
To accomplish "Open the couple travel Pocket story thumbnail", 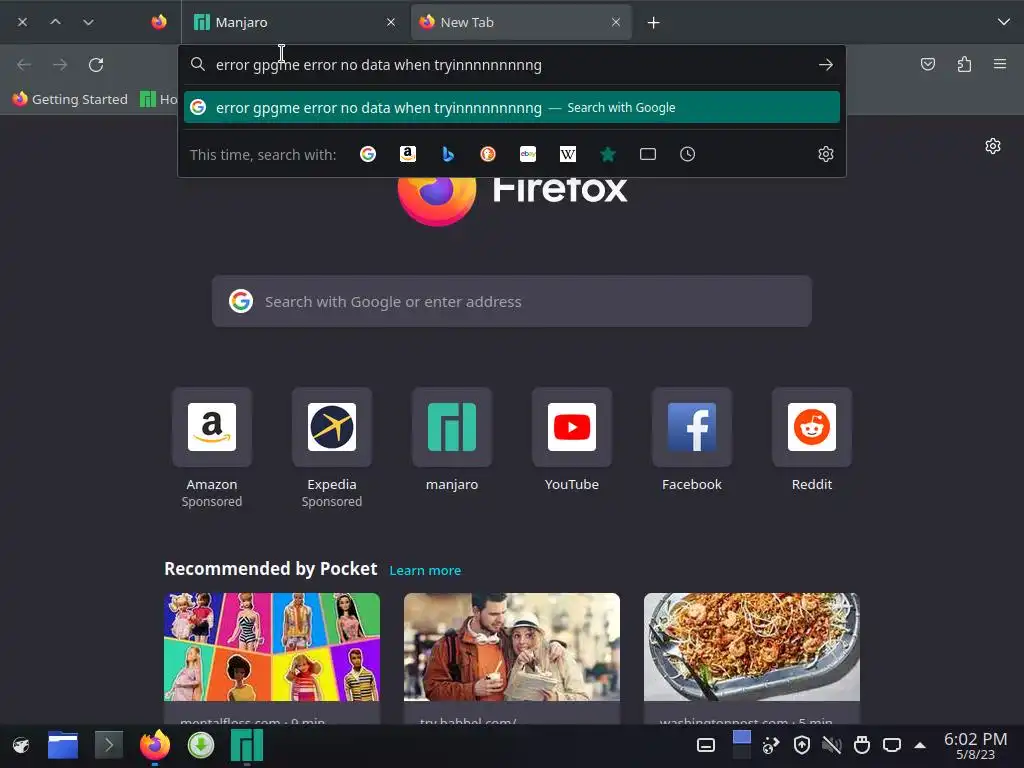I will click(511, 647).
